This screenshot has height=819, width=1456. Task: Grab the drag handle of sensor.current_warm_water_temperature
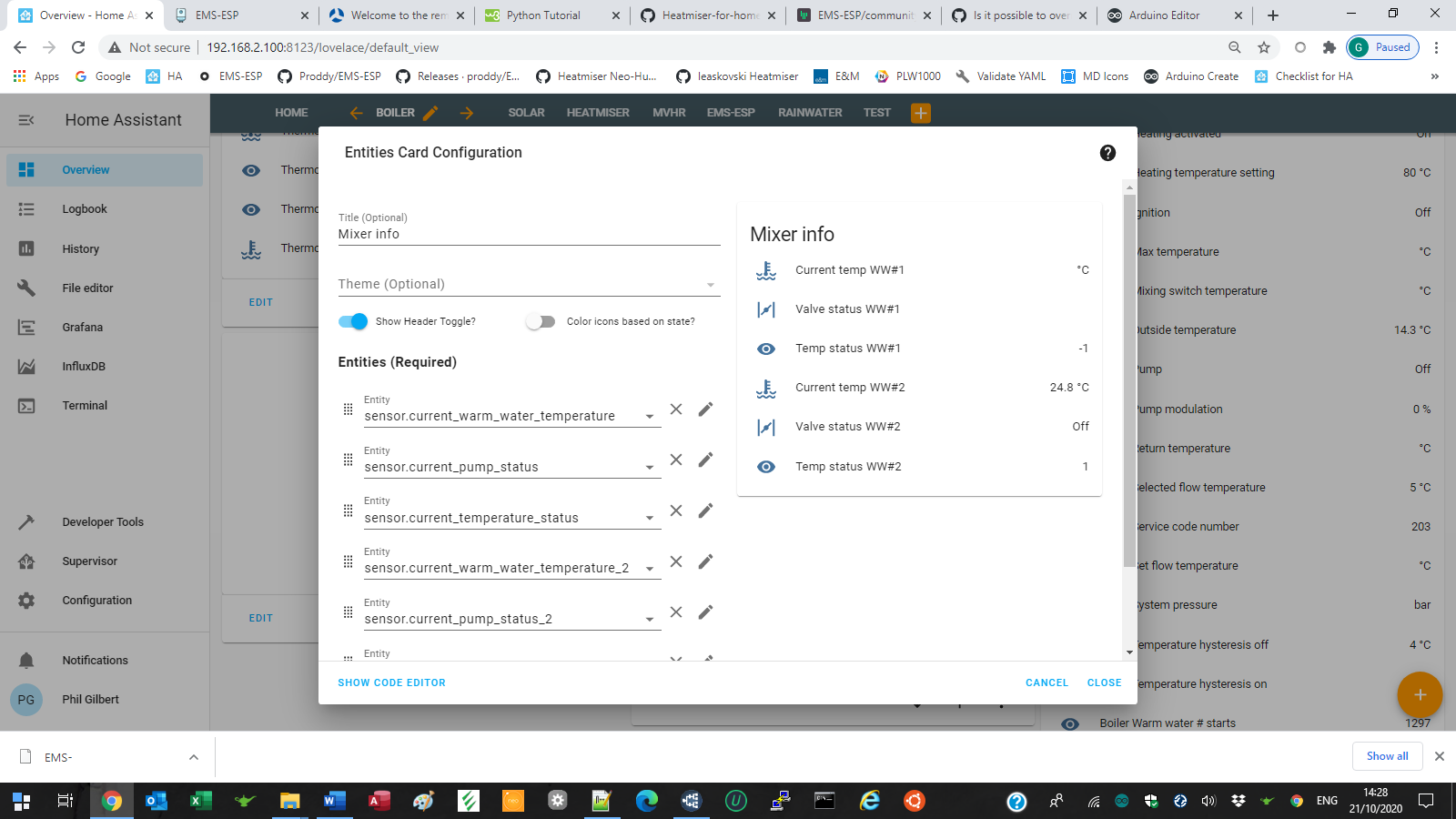click(348, 409)
